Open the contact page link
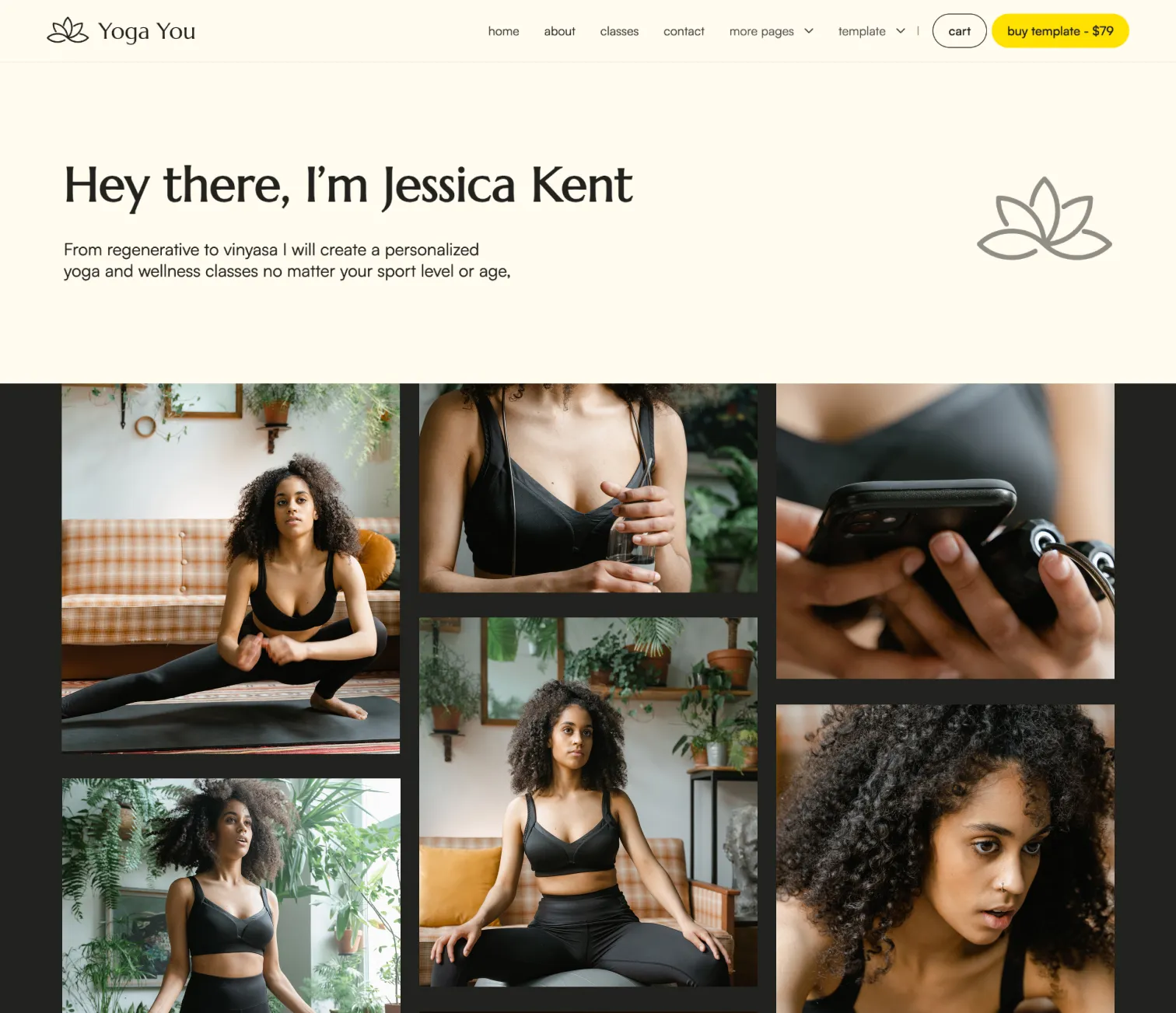This screenshot has width=1176, height=1013. pyautogui.click(x=684, y=31)
